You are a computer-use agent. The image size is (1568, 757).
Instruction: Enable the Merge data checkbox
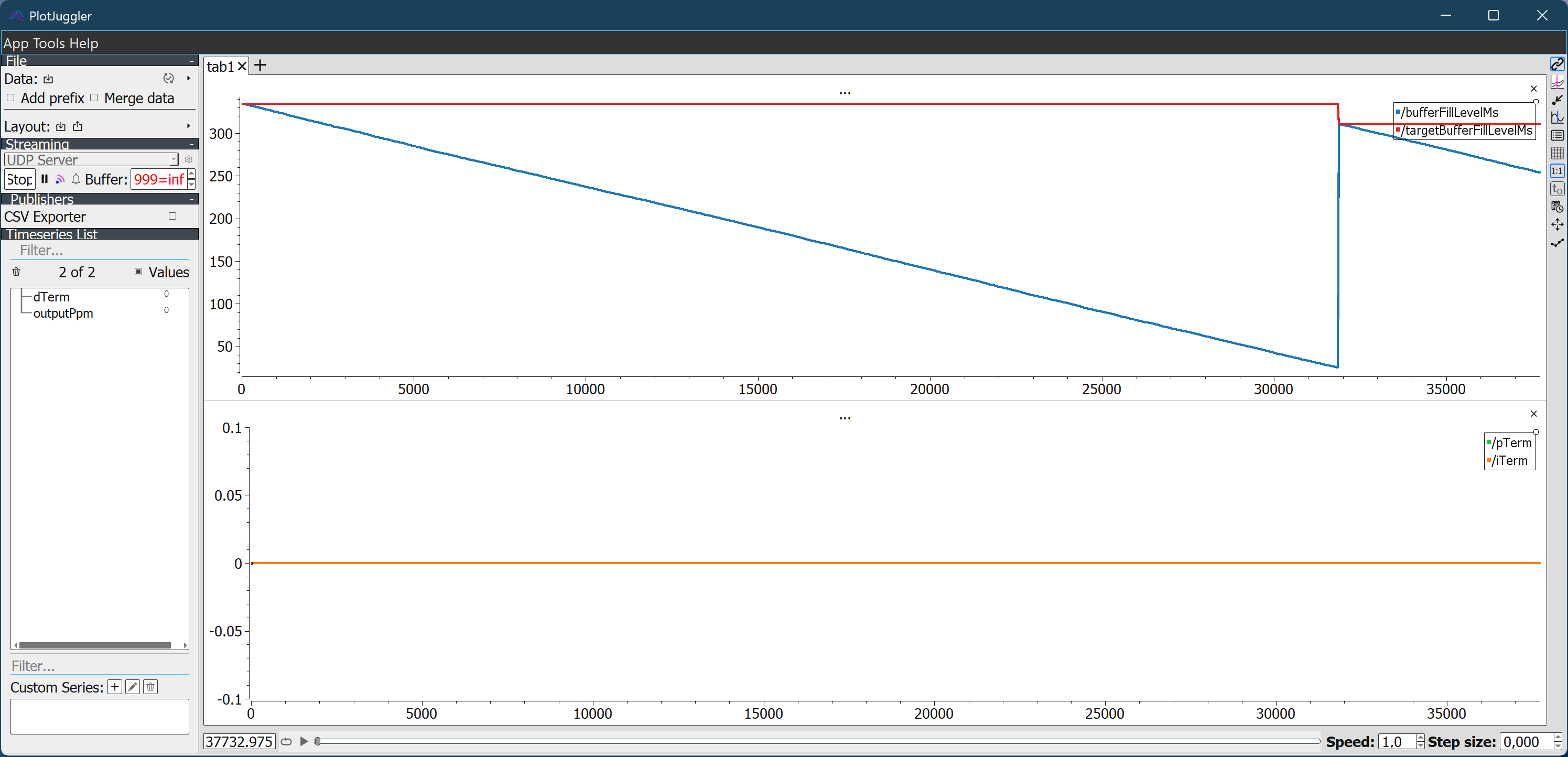94,98
